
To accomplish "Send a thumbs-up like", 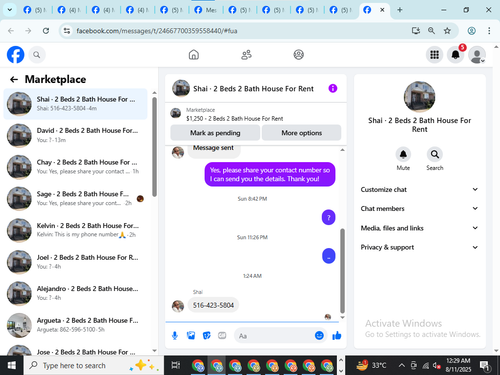I will pos(337,335).
